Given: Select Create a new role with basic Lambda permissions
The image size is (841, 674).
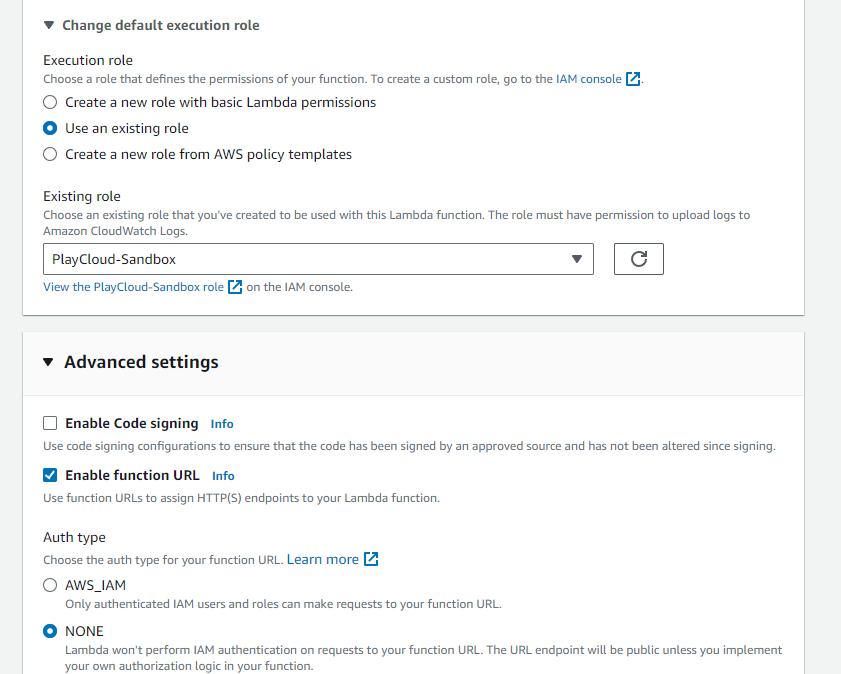Looking at the screenshot, I should tap(50, 102).
